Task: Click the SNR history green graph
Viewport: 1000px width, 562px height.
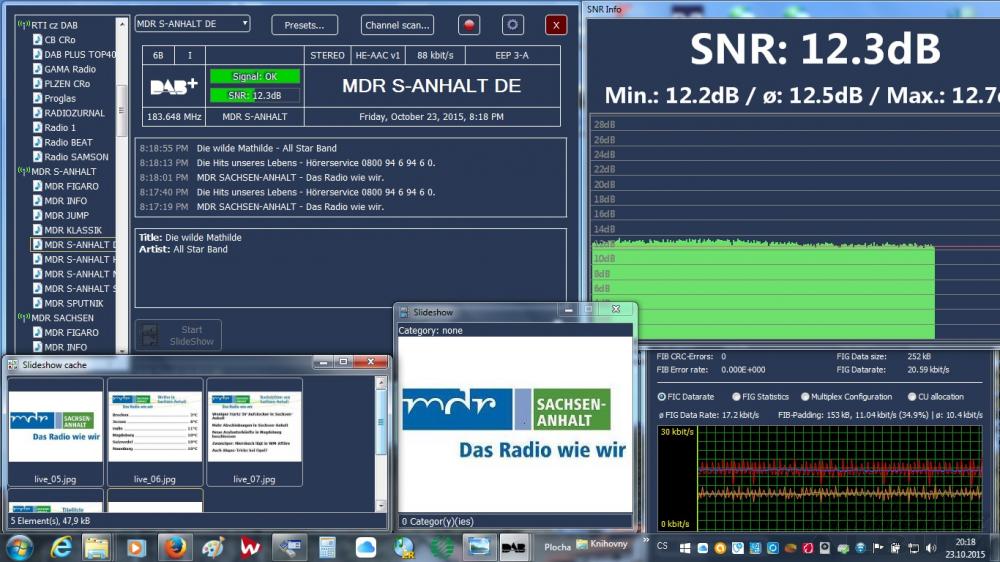Action: pyautogui.click(x=763, y=290)
